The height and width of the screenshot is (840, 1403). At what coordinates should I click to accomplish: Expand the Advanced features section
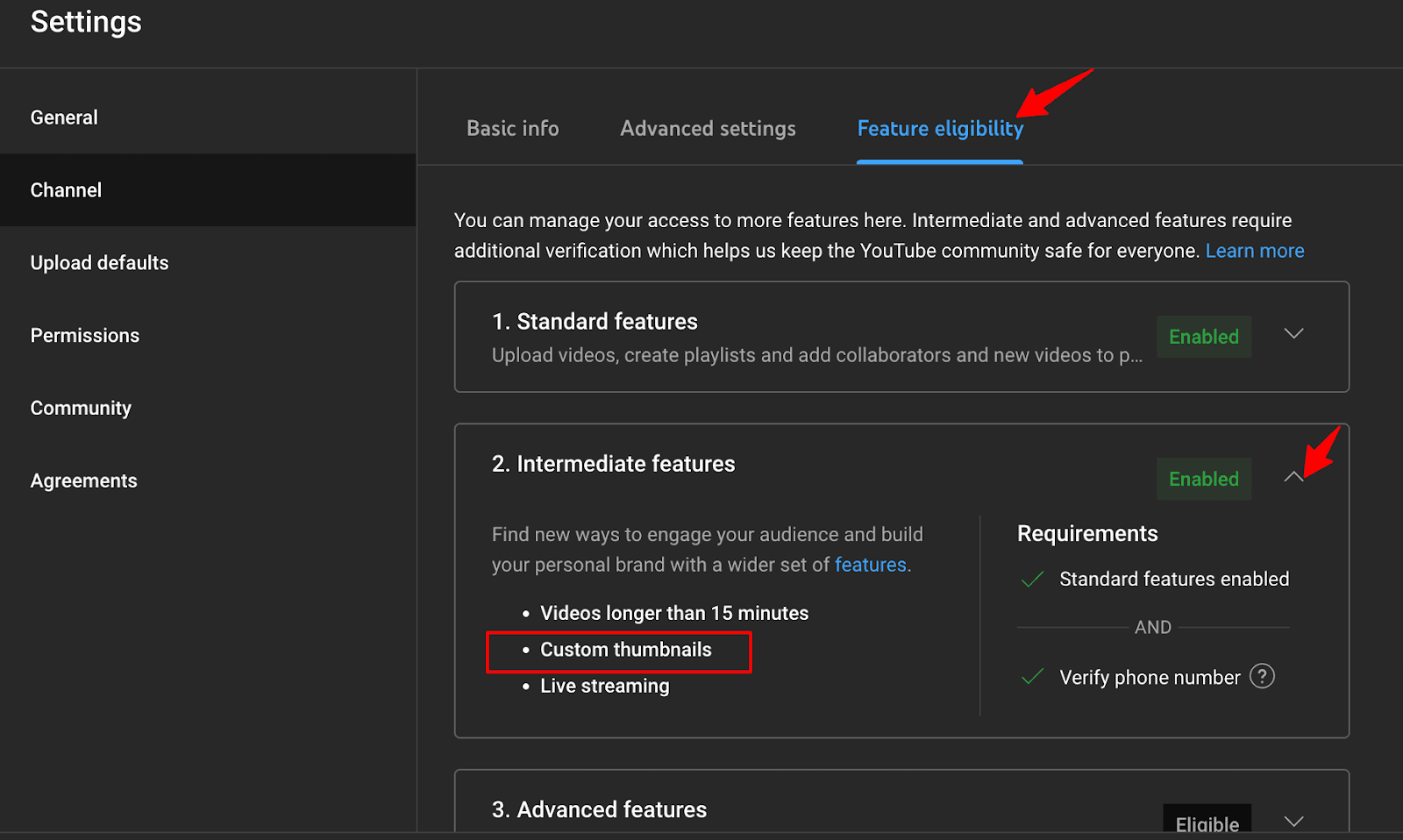tap(1293, 821)
